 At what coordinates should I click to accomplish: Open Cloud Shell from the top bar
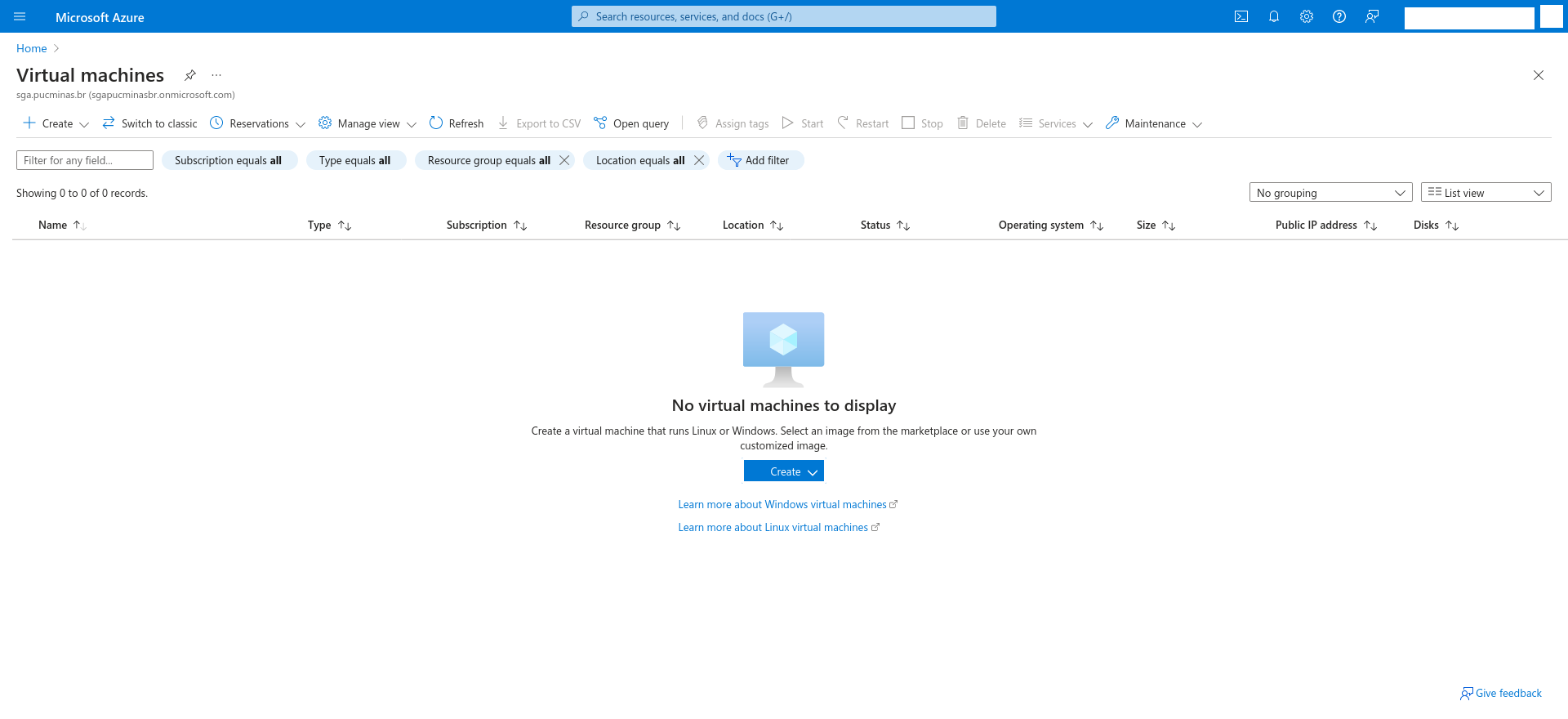point(1241,16)
